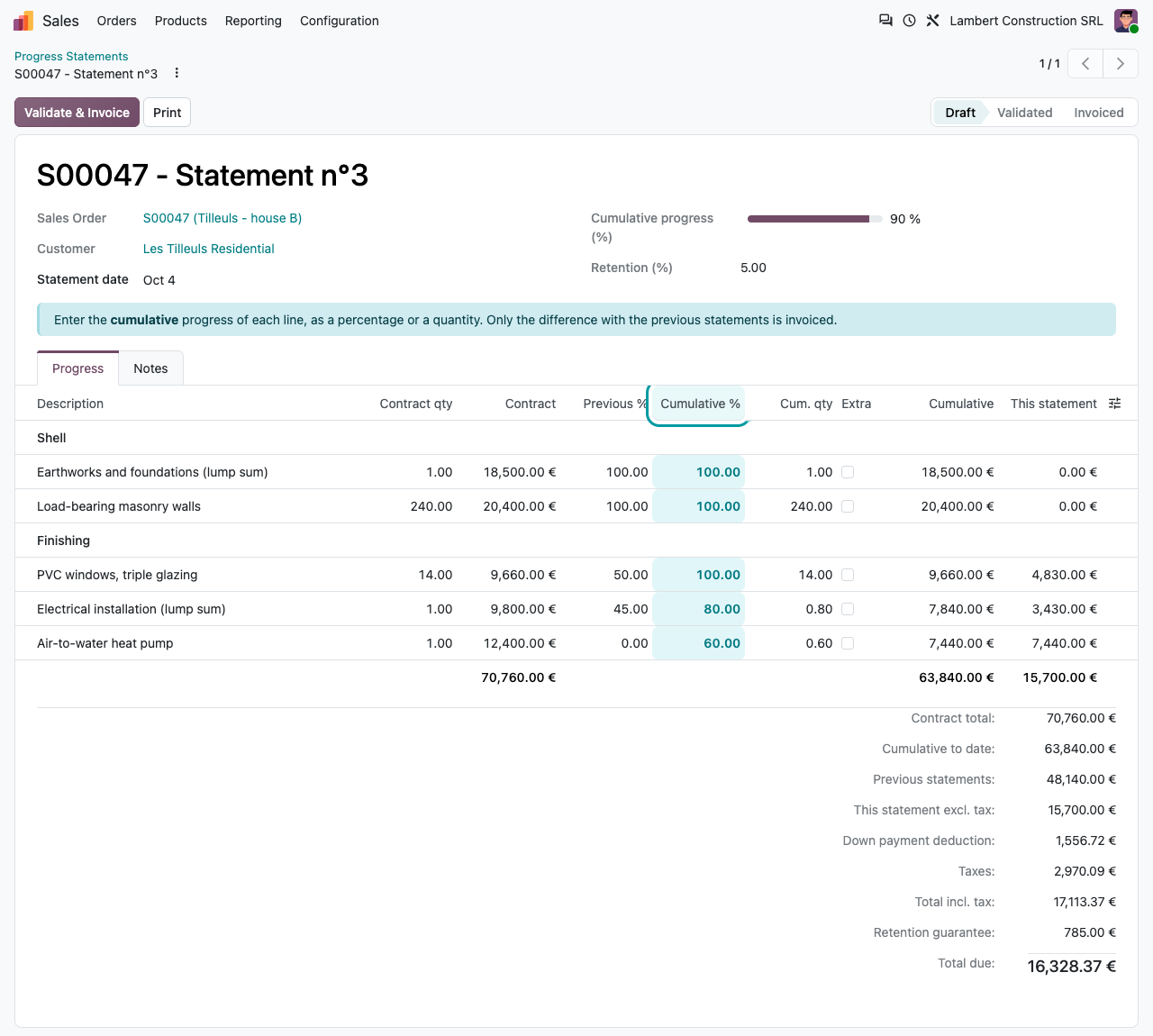The image size is (1153, 1036).
Task: Open customer Les Tilleuls Residential
Action: coord(209,249)
